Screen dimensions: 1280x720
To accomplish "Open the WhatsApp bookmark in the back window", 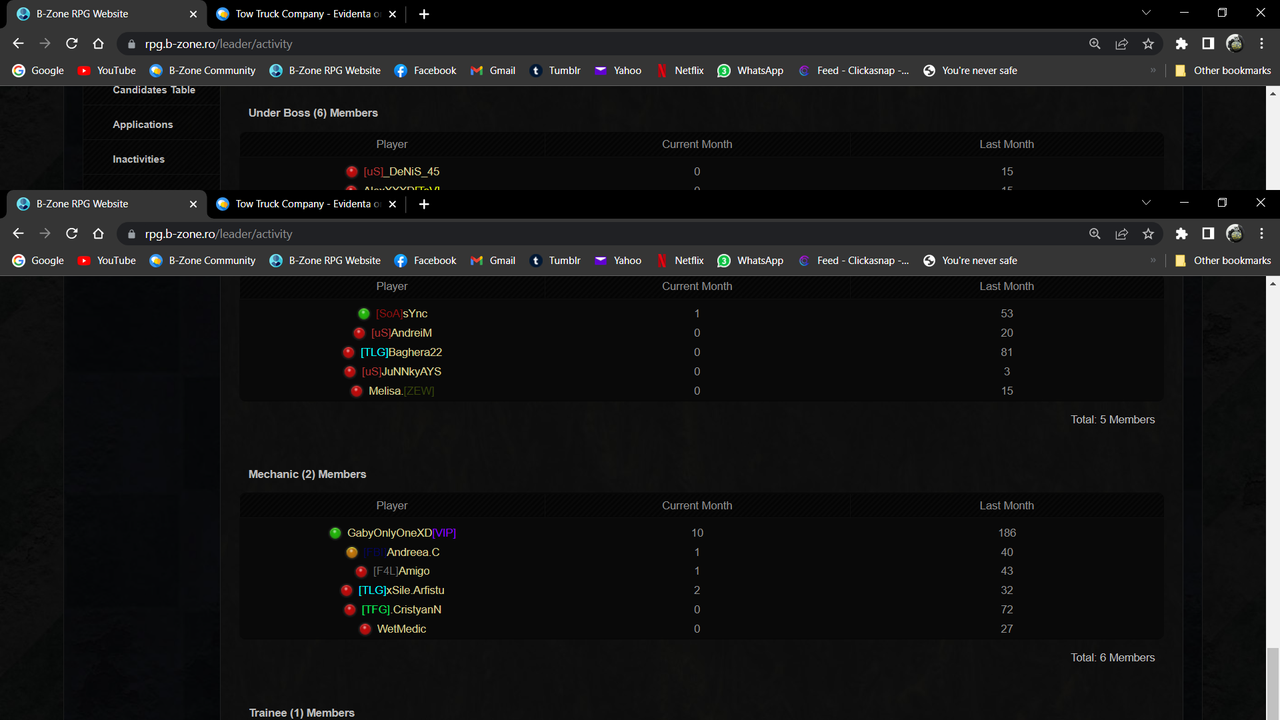I will coord(750,71).
